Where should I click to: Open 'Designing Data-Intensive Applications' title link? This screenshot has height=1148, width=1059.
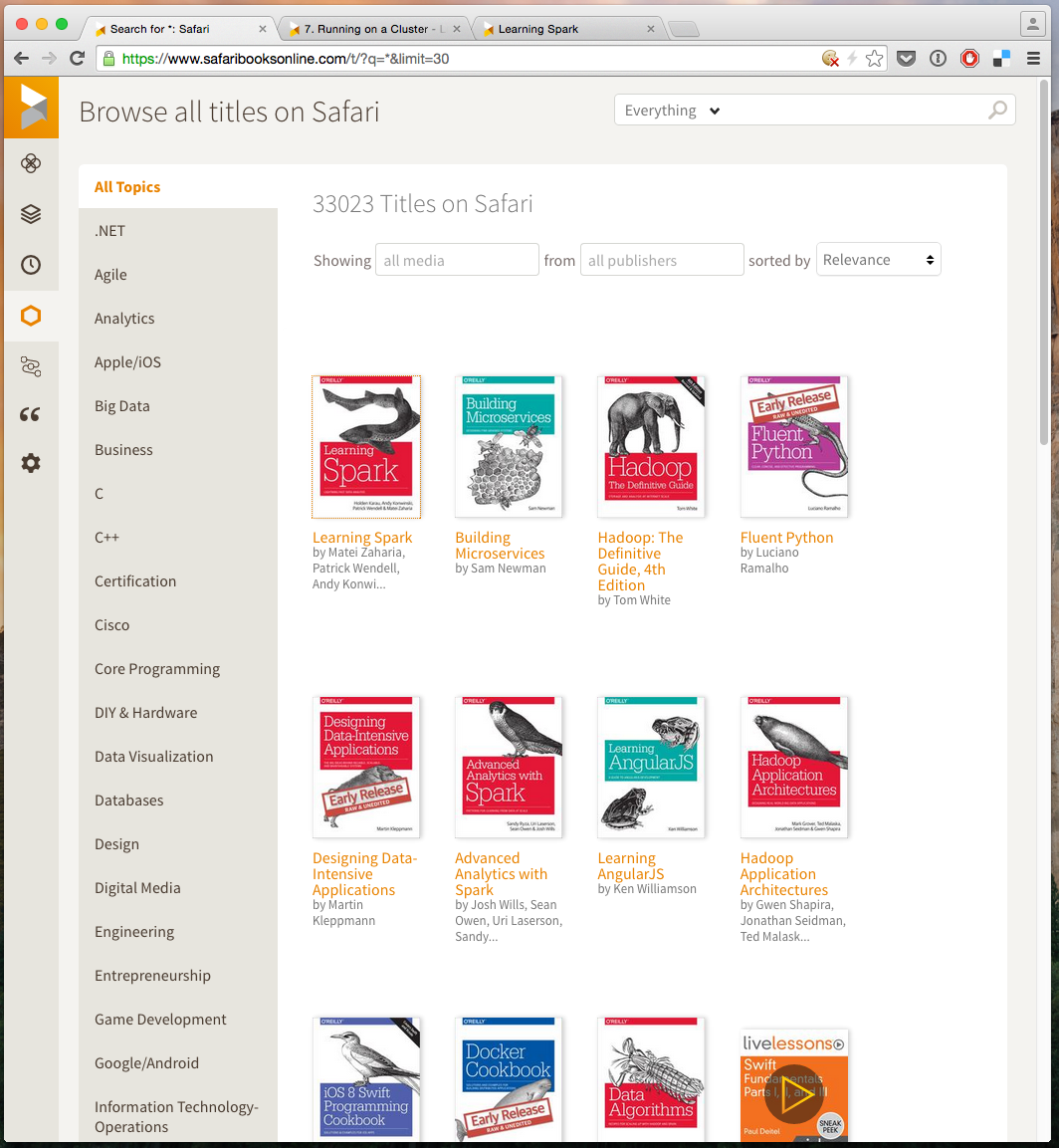(x=364, y=874)
